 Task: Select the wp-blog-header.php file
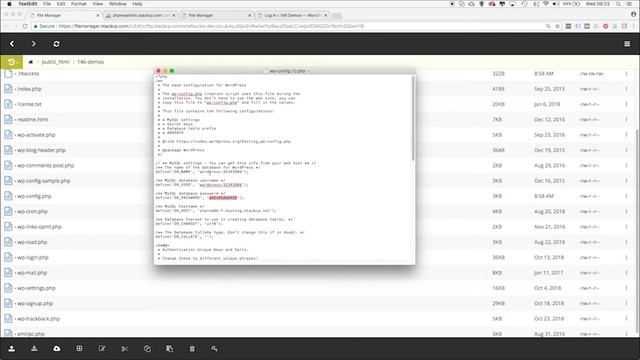(41, 150)
